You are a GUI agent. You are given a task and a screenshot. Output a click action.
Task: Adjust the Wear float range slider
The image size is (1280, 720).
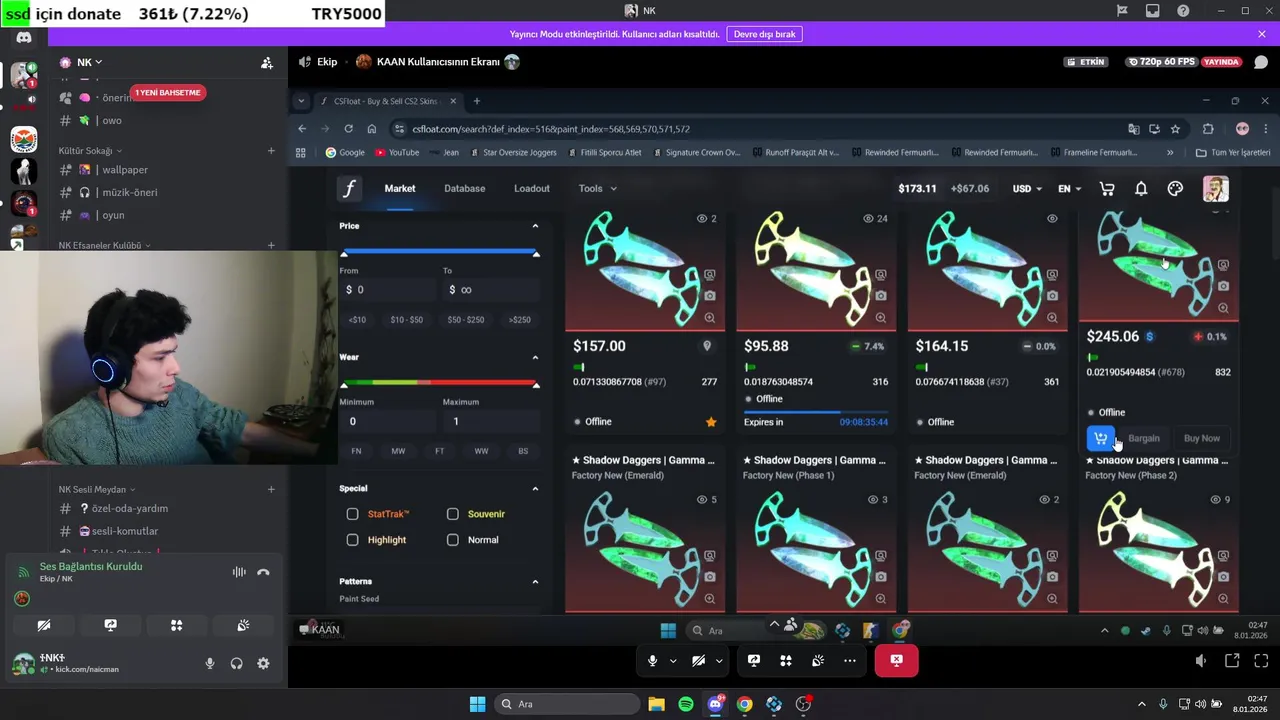tap(440, 383)
